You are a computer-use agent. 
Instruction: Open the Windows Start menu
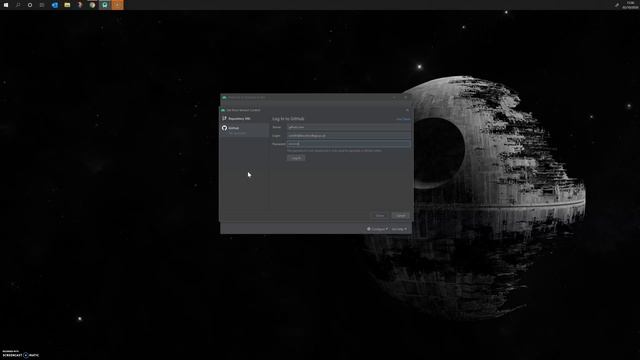pyautogui.click(x=6, y=5)
